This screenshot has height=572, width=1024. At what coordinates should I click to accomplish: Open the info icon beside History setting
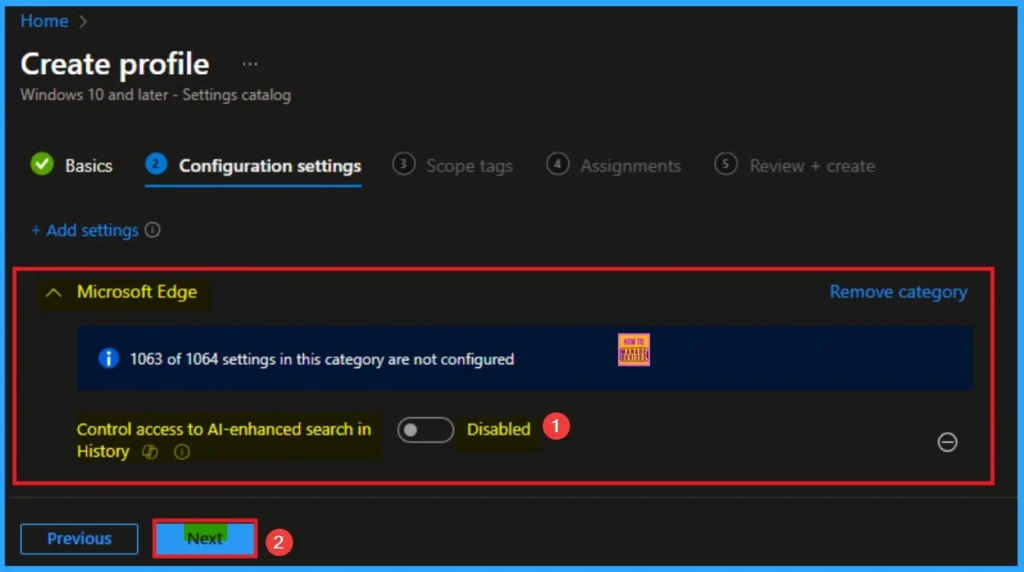pos(182,452)
